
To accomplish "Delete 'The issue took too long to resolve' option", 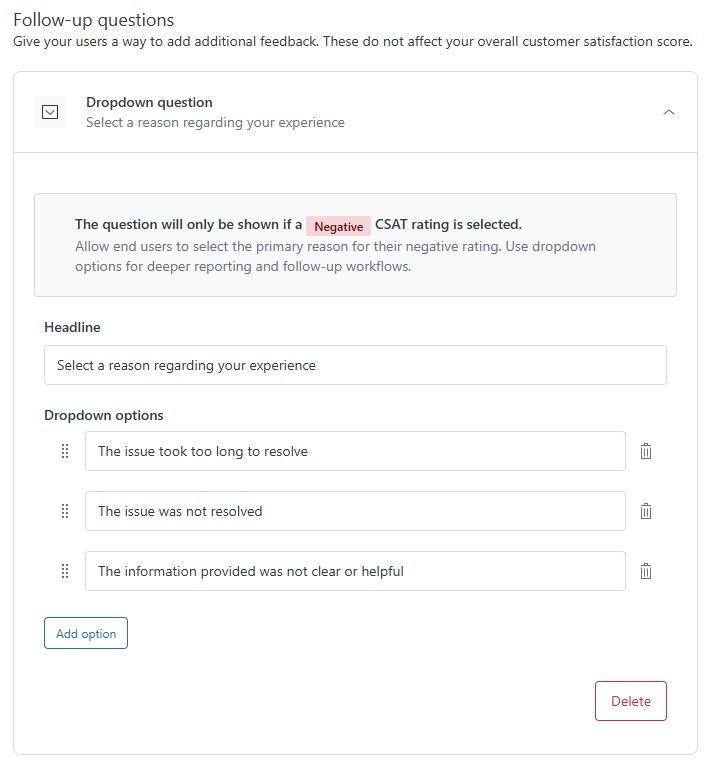I will 646,451.
